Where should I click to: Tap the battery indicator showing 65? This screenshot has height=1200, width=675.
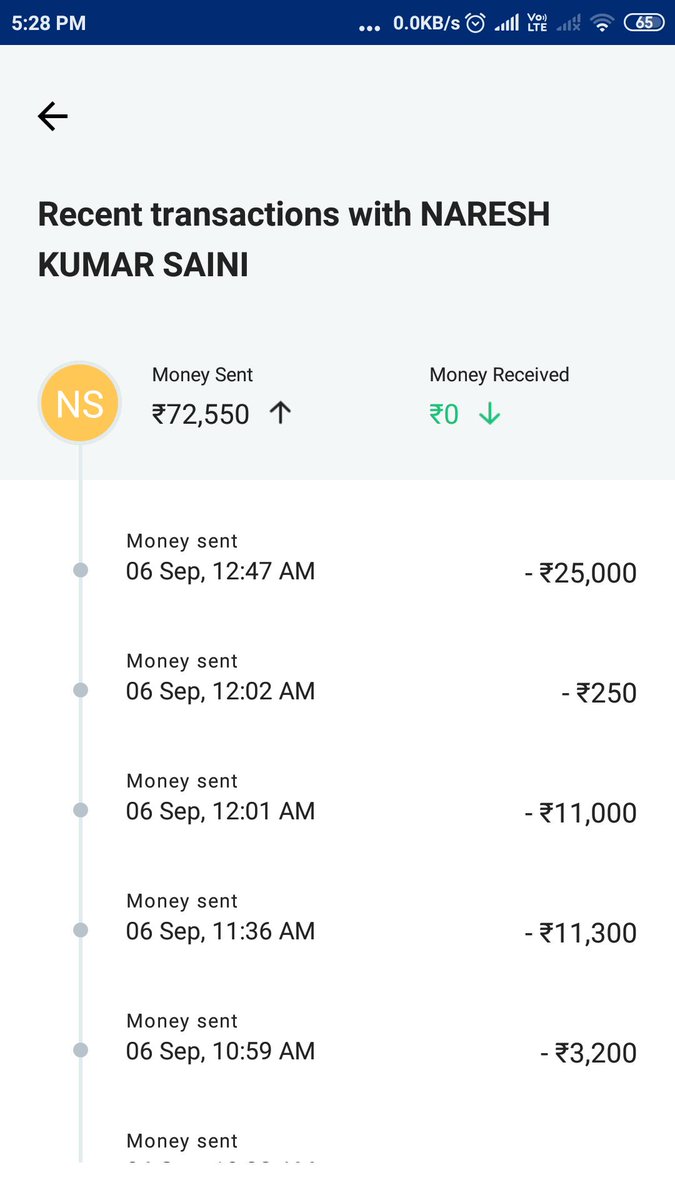click(x=643, y=23)
